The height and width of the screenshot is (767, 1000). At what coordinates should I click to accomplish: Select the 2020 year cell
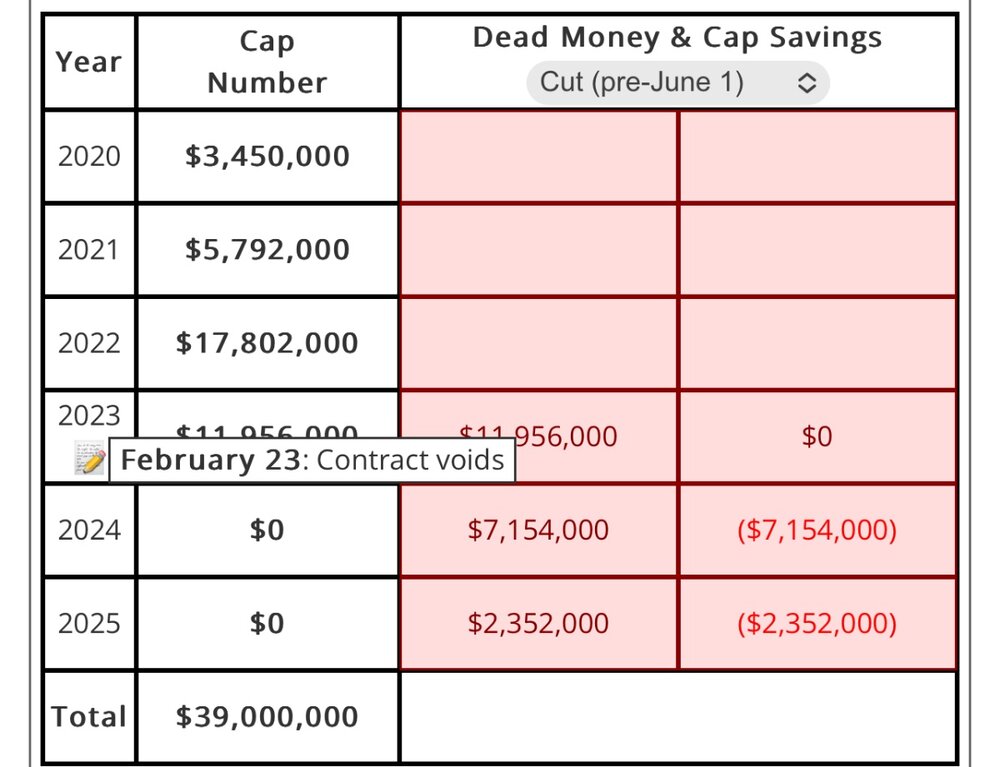click(89, 156)
